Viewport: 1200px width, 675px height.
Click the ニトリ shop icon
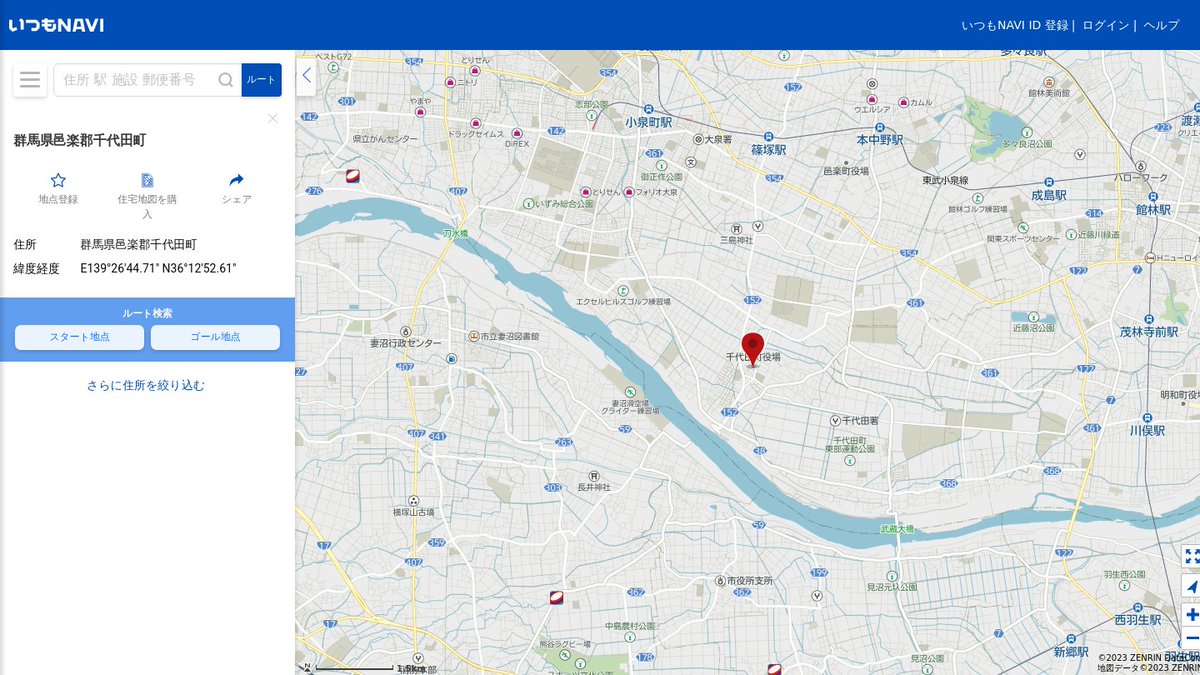pos(451,82)
